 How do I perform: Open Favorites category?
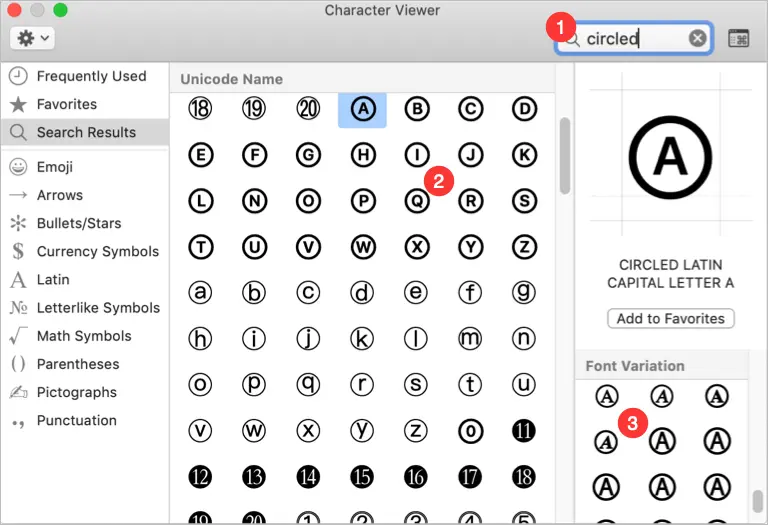point(85,104)
